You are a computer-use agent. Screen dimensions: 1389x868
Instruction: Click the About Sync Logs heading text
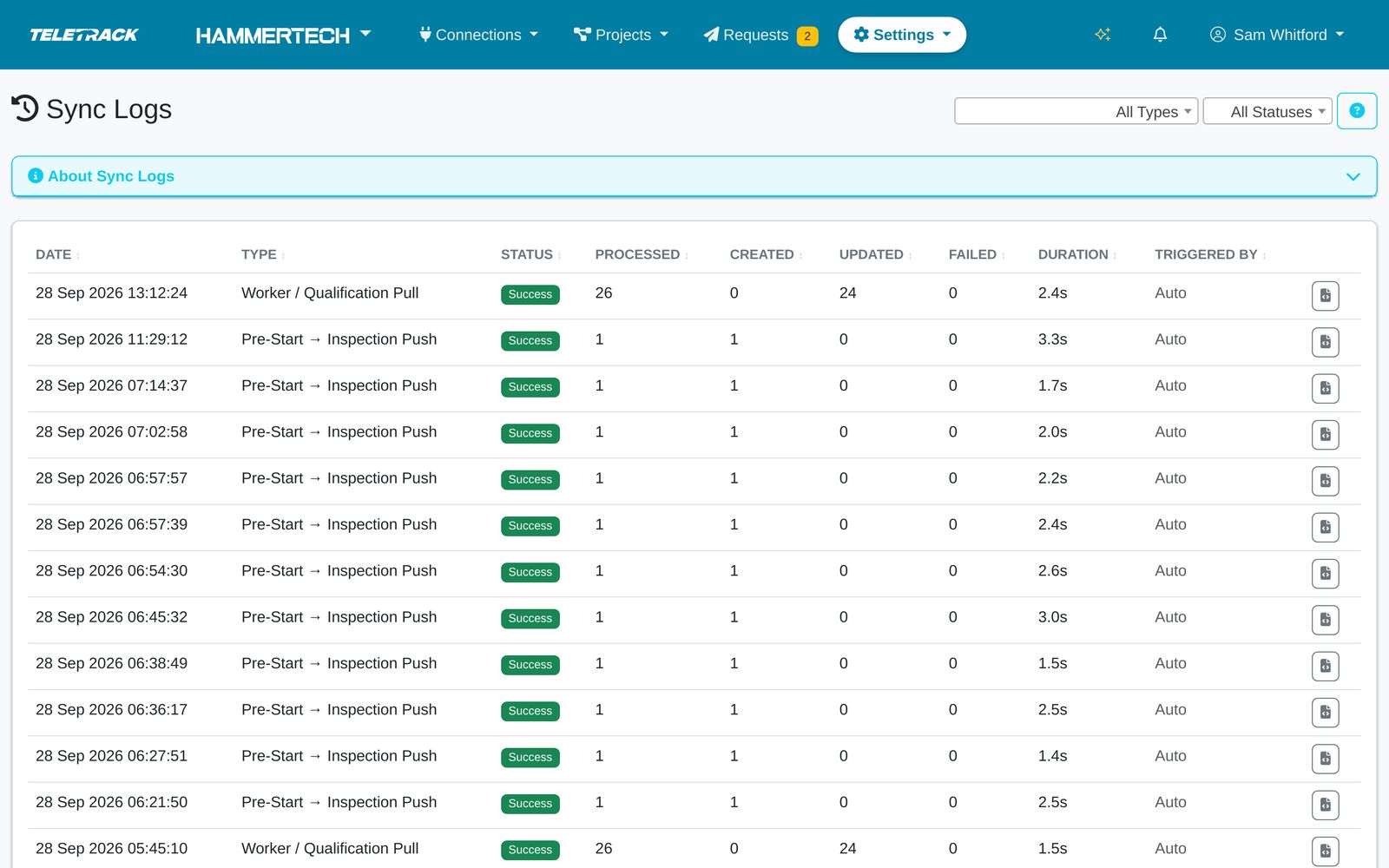coord(111,176)
